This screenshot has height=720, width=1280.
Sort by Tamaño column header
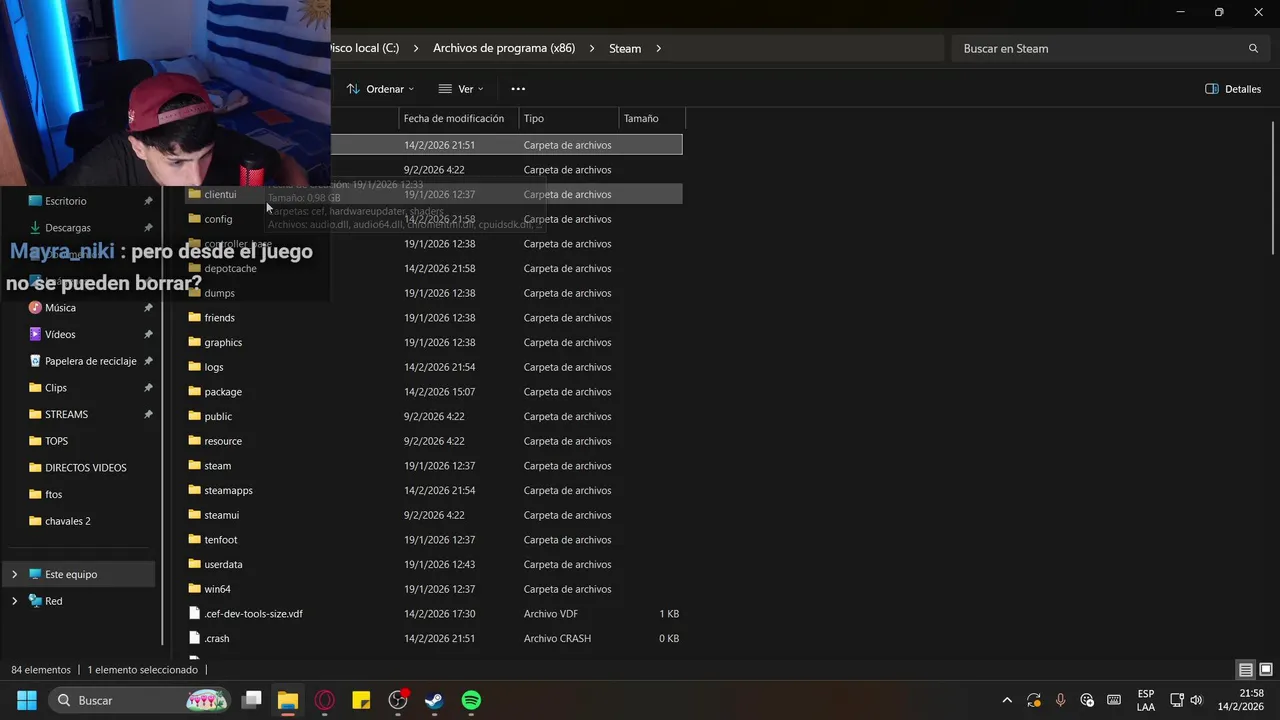pyautogui.click(x=652, y=118)
